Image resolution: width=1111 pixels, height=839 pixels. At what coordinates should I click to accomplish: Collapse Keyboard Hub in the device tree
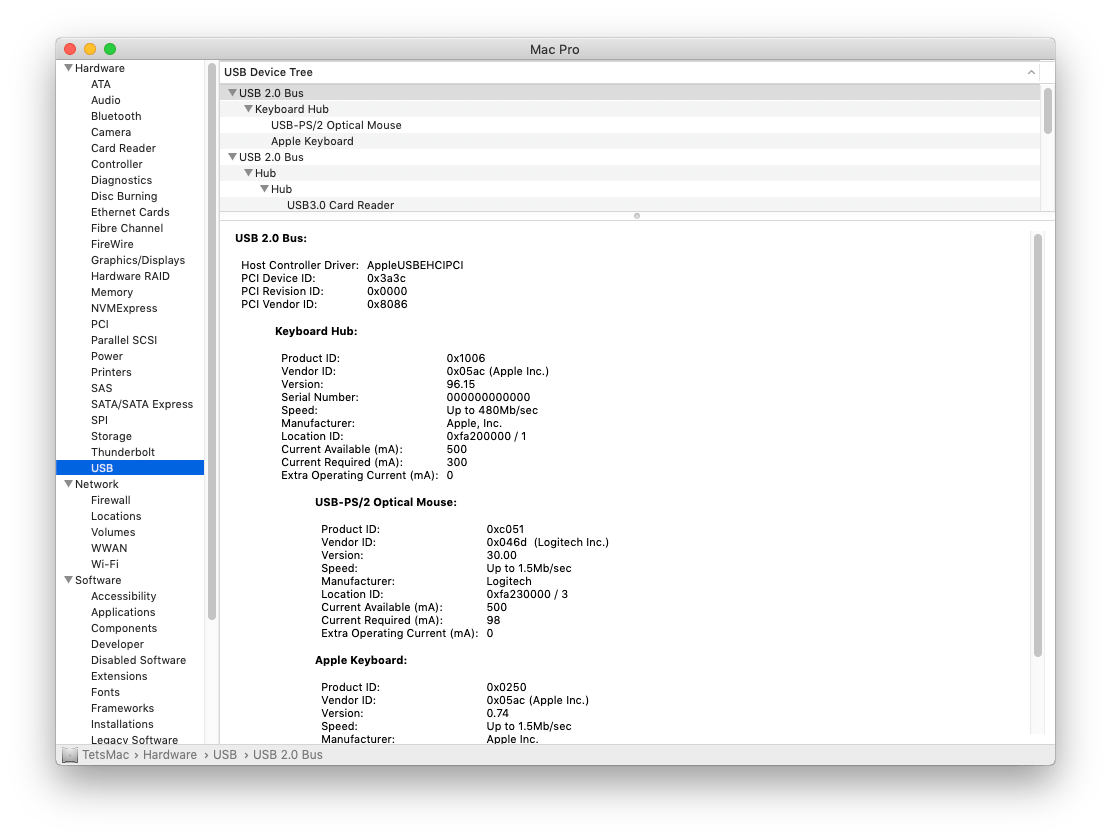[x=248, y=109]
